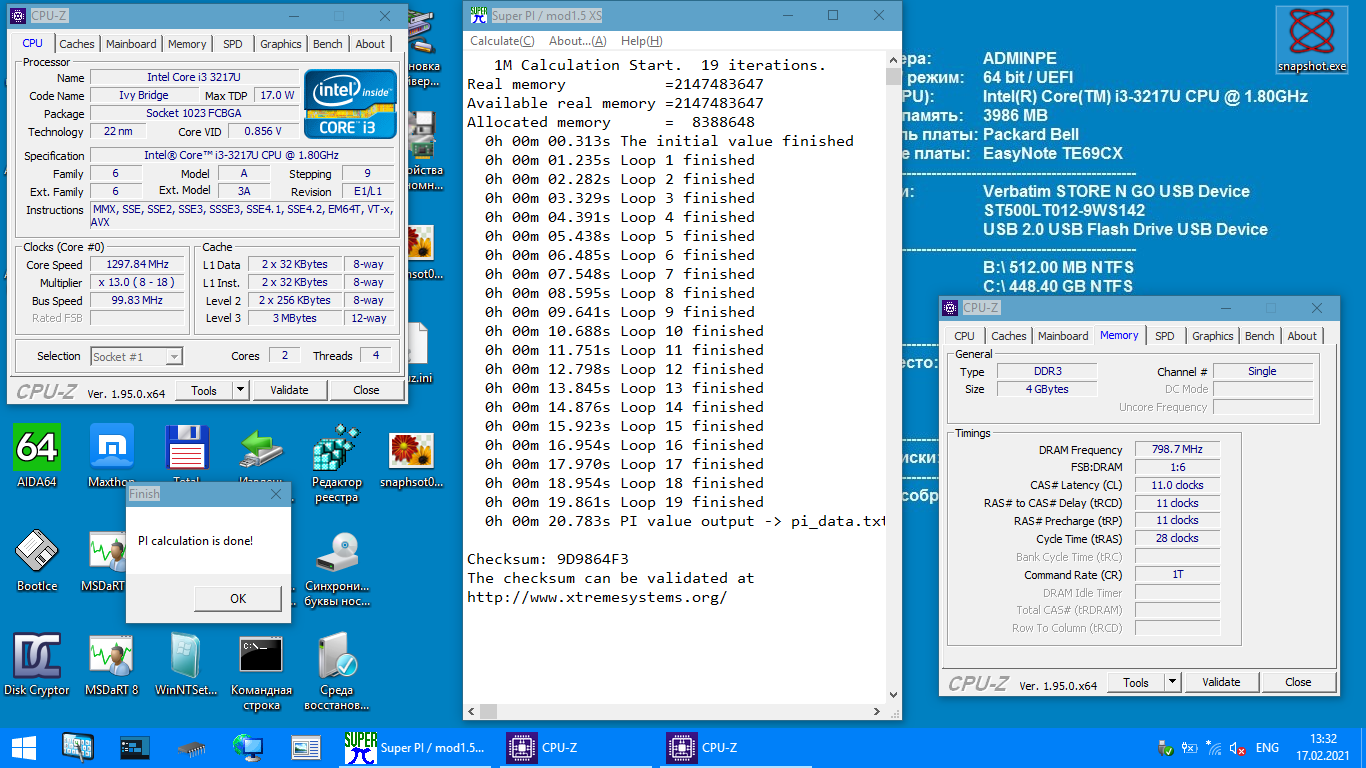This screenshot has width=1366, height=768.
Task: Switch to Caches tab in CPU-Z CPU window
Action: coord(77,44)
